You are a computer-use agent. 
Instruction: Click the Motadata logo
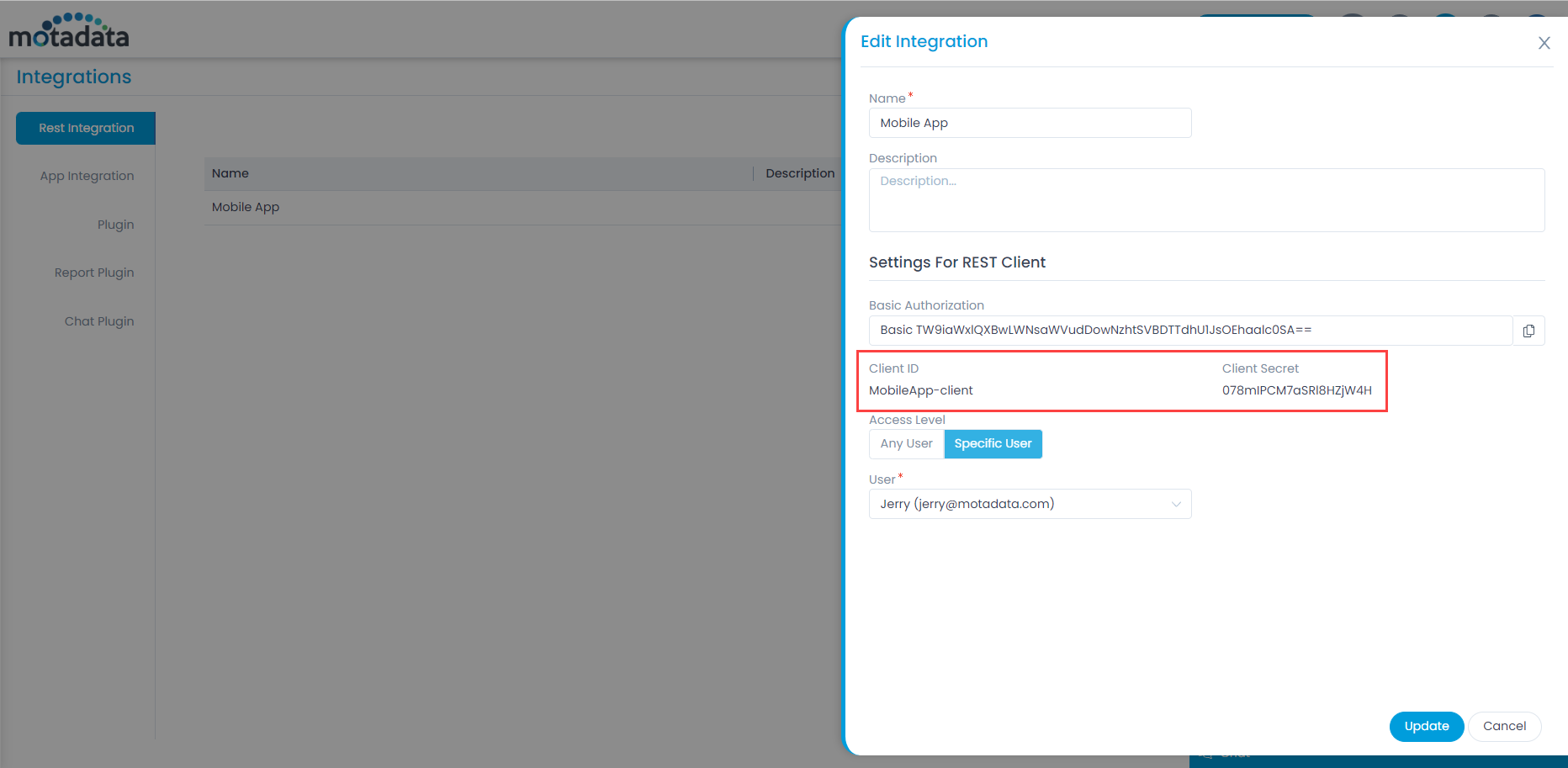tap(69, 31)
